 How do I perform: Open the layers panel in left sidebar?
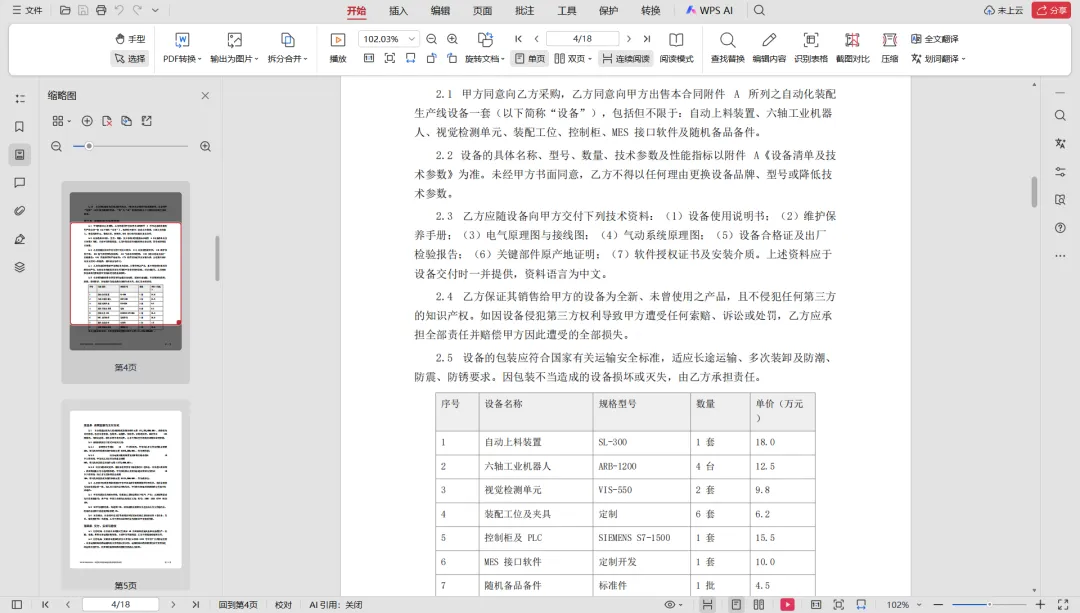point(19,267)
